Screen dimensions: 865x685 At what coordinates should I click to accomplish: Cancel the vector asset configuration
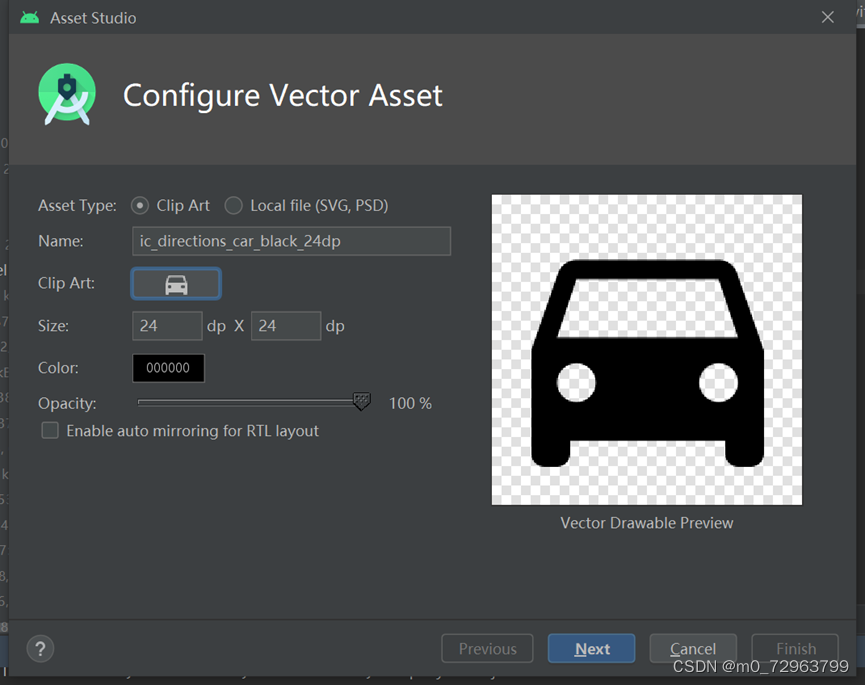tap(693, 649)
